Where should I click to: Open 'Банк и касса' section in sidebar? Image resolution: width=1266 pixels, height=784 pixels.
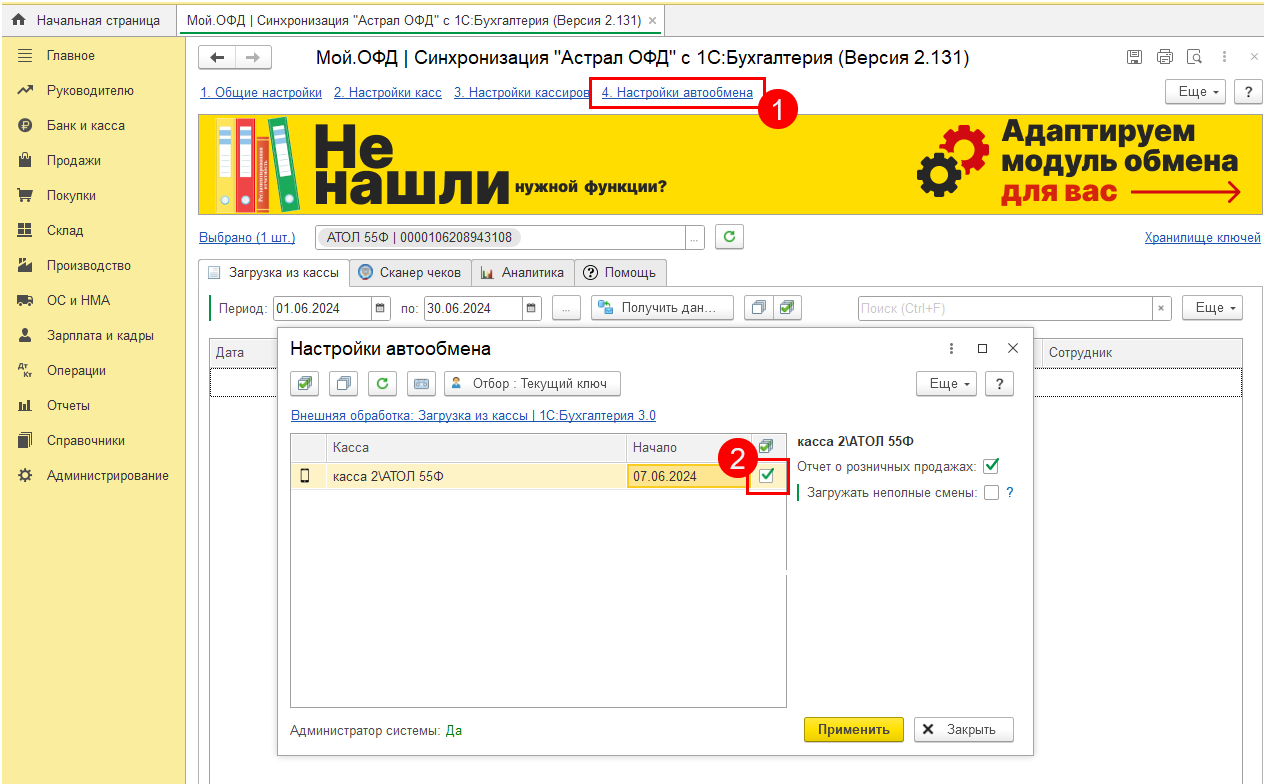pos(85,126)
